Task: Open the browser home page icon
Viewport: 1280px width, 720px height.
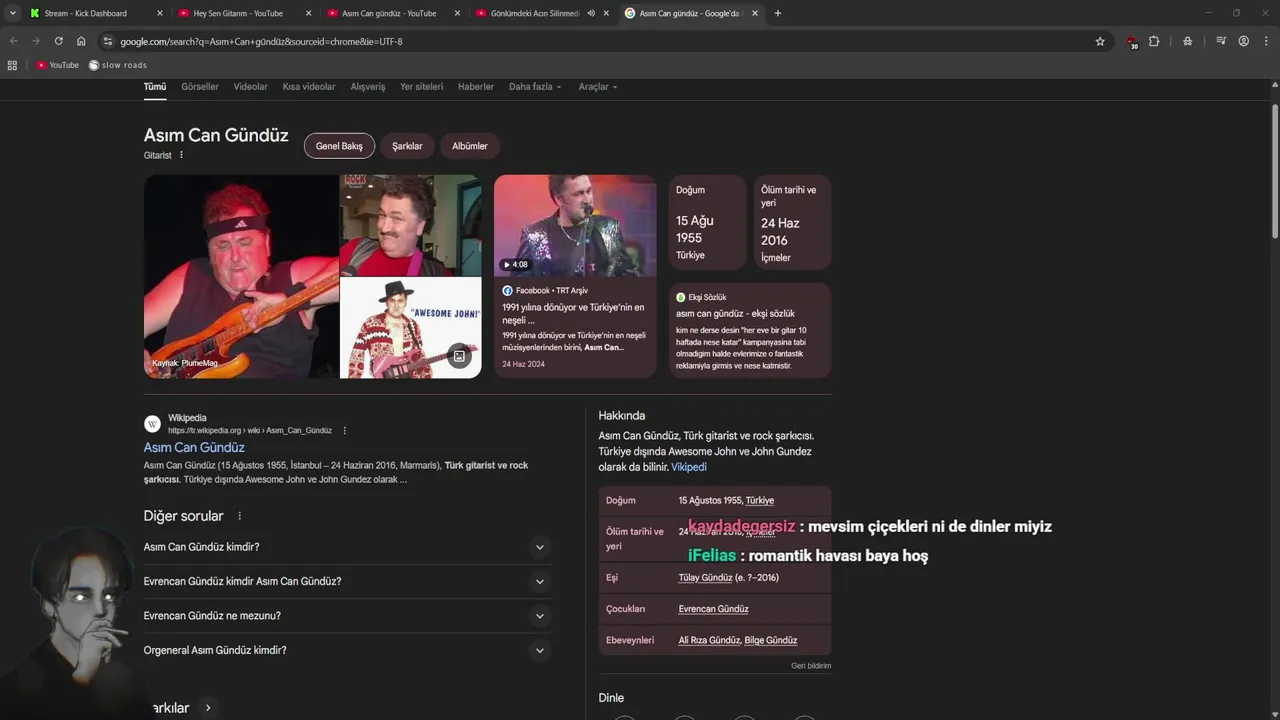Action: pyautogui.click(x=81, y=41)
